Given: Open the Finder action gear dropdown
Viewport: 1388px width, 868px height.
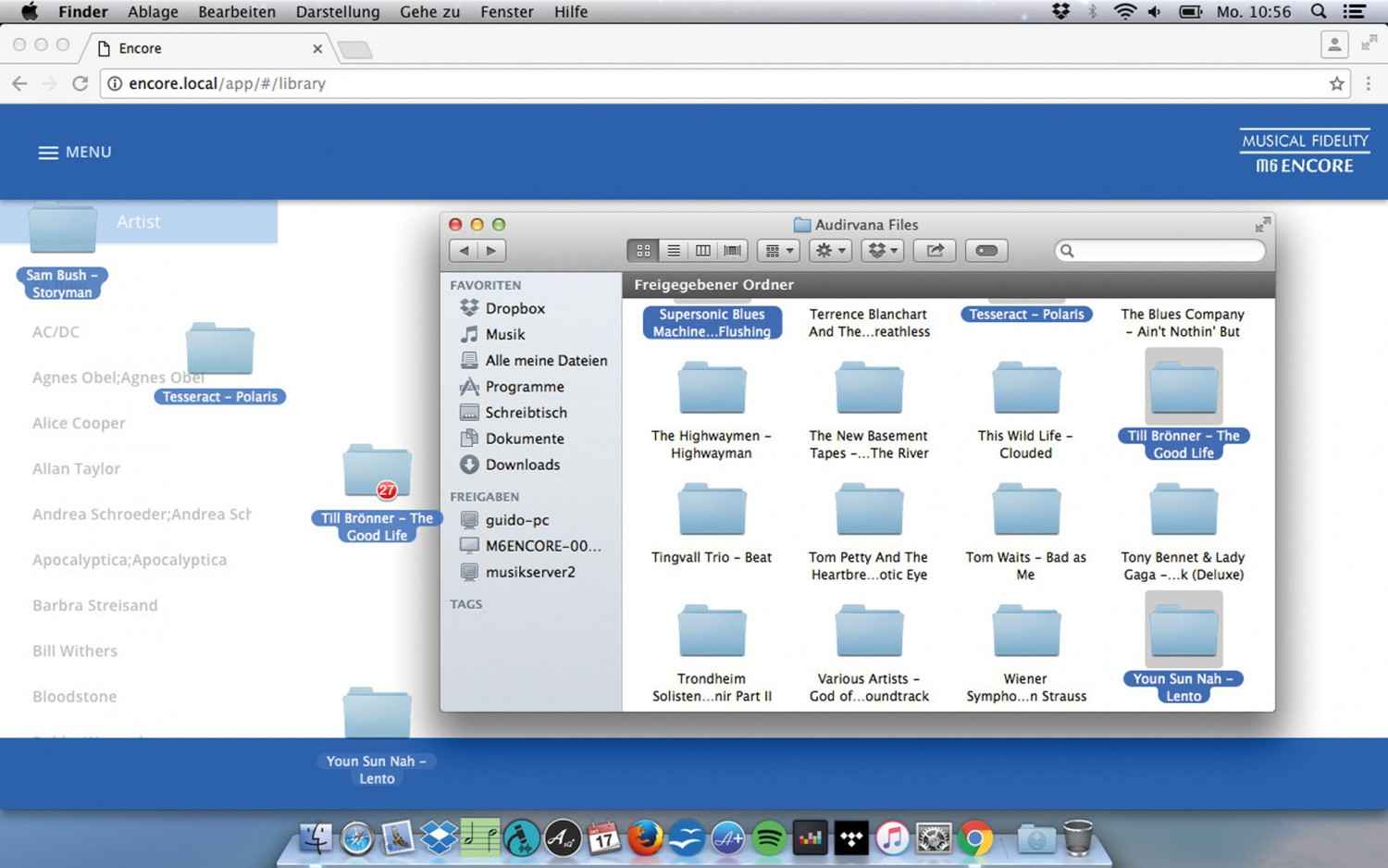Looking at the screenshot, I should [x=830, y=250].
